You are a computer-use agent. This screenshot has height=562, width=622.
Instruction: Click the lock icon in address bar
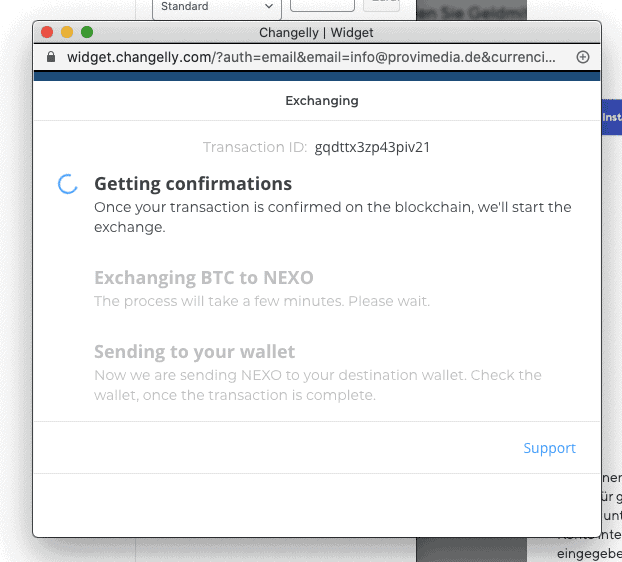(x=51, y=57)
